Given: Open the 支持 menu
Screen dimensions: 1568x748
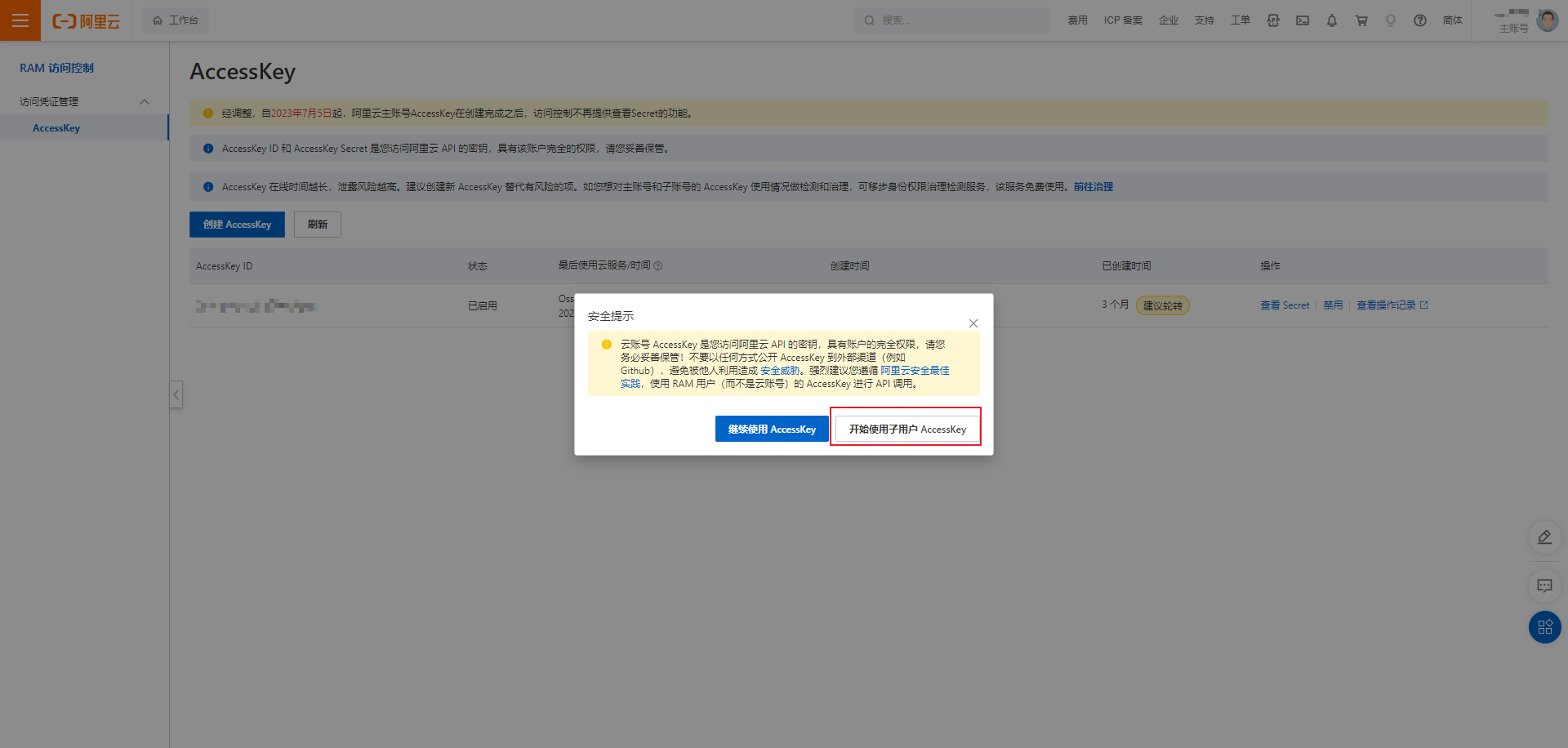Looking at the screenshot, I should 1205,20.
